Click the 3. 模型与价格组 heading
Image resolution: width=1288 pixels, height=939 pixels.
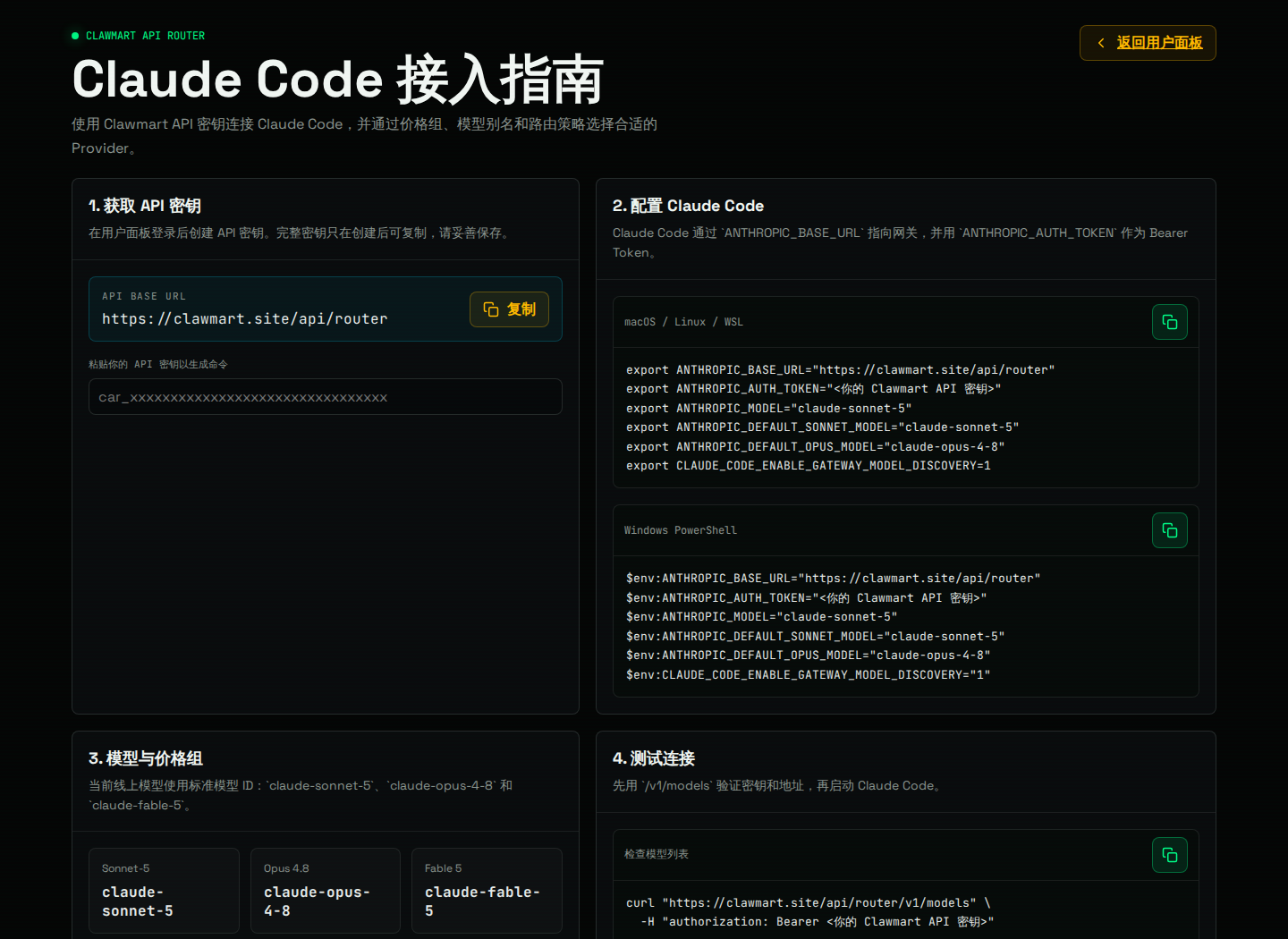(x=146, y=758)
